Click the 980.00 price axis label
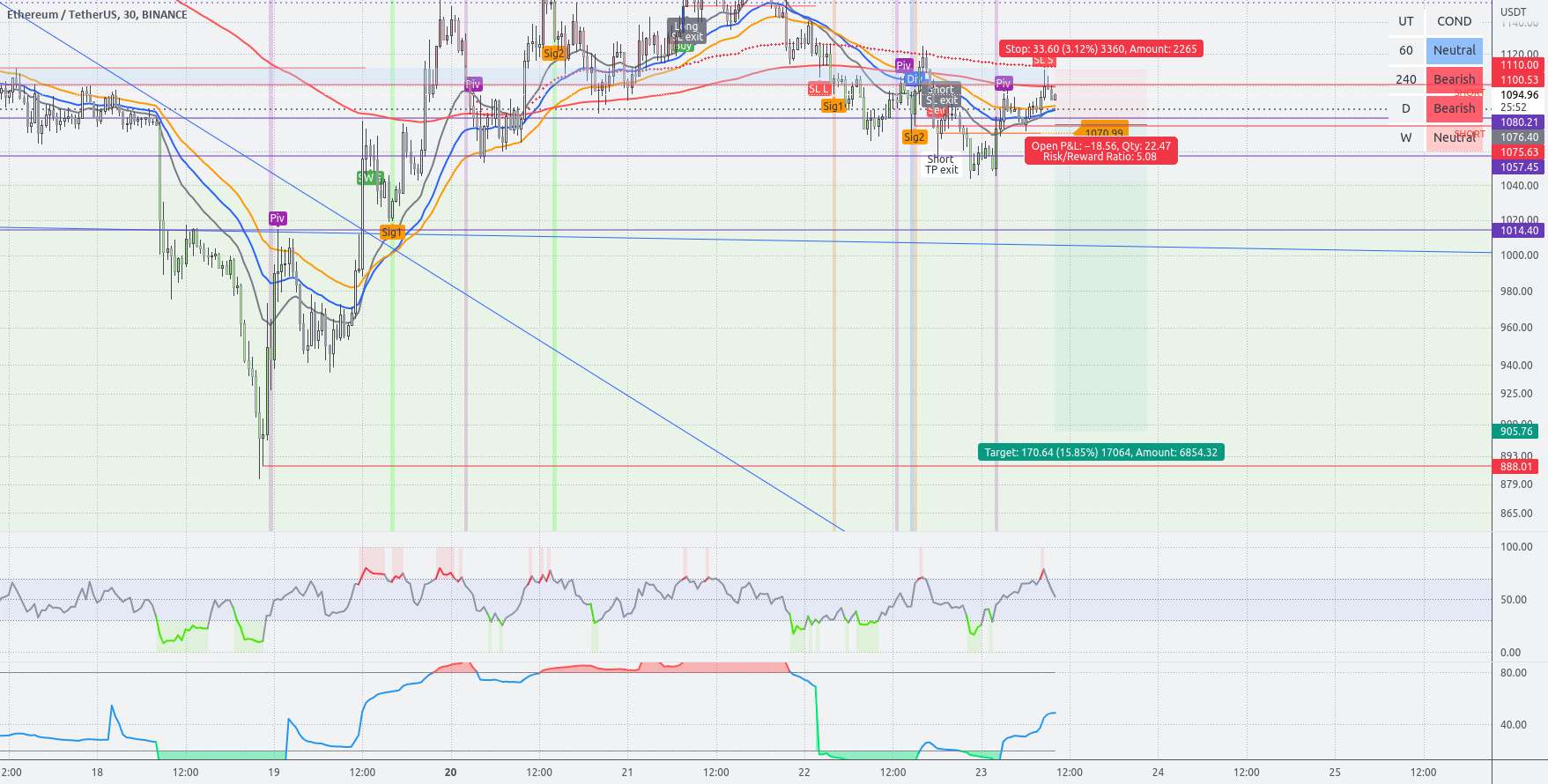 (1516, 292)
